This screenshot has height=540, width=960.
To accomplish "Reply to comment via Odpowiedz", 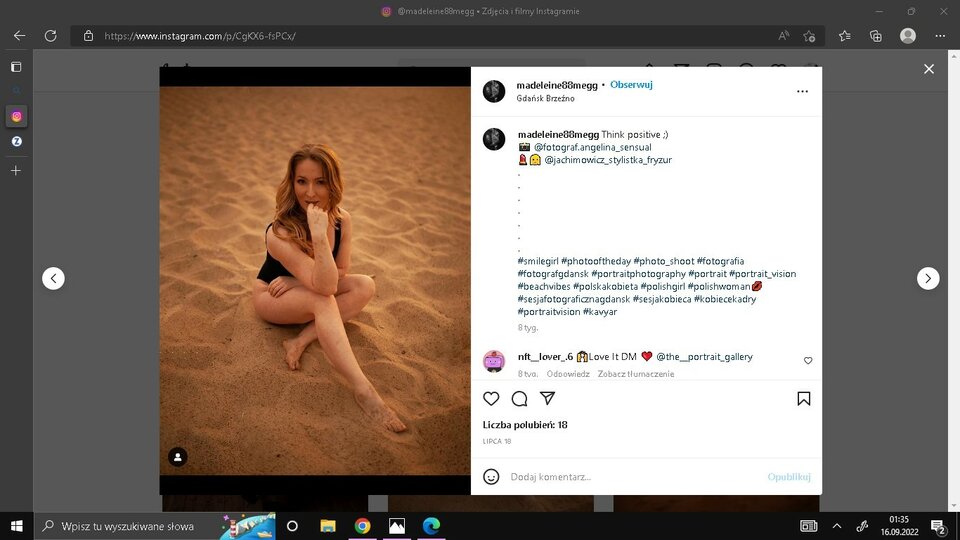I will [x=568, y=374].
